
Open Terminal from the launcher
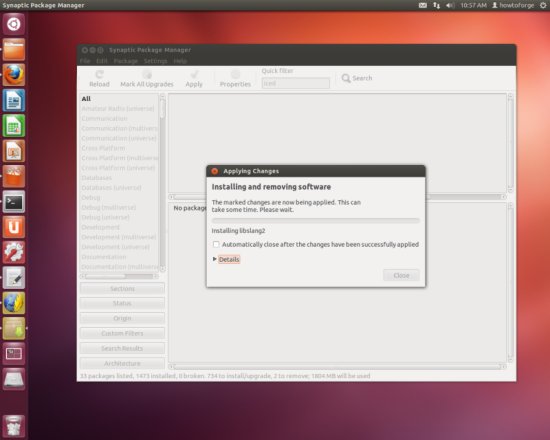[14, 202]
